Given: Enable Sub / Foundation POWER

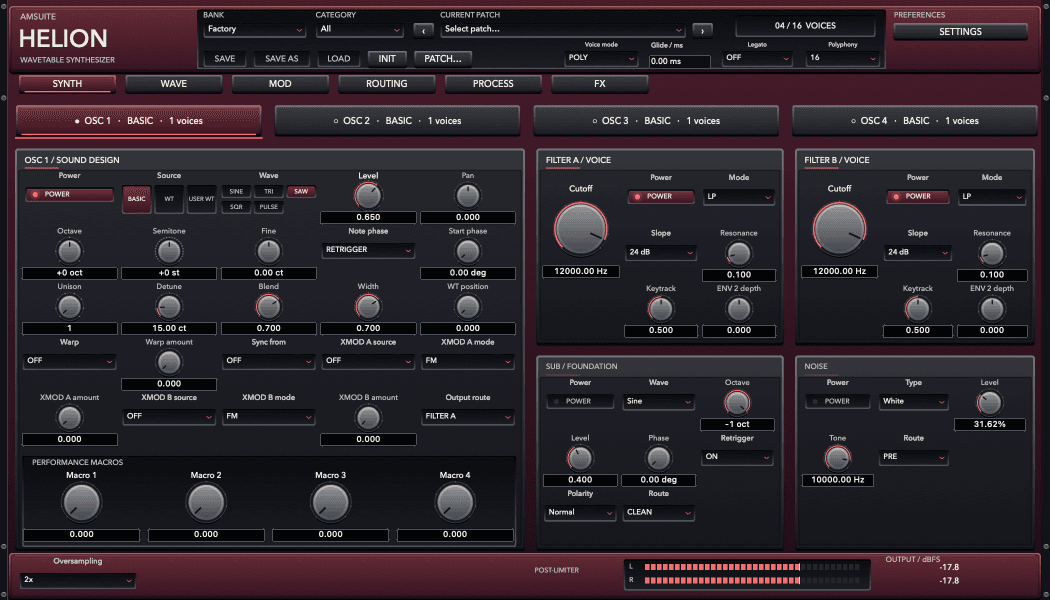Looking at the screenshot, I should pyautogui.click(x=580, y=401).
